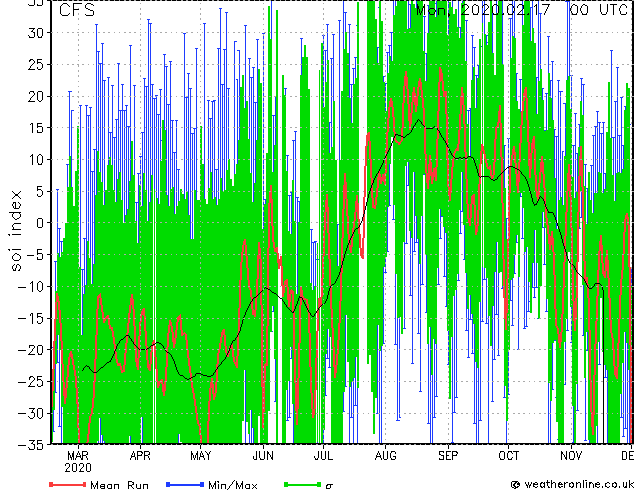Click the 30 y-axis value
The image size is (634, 490).
point(36,33)
